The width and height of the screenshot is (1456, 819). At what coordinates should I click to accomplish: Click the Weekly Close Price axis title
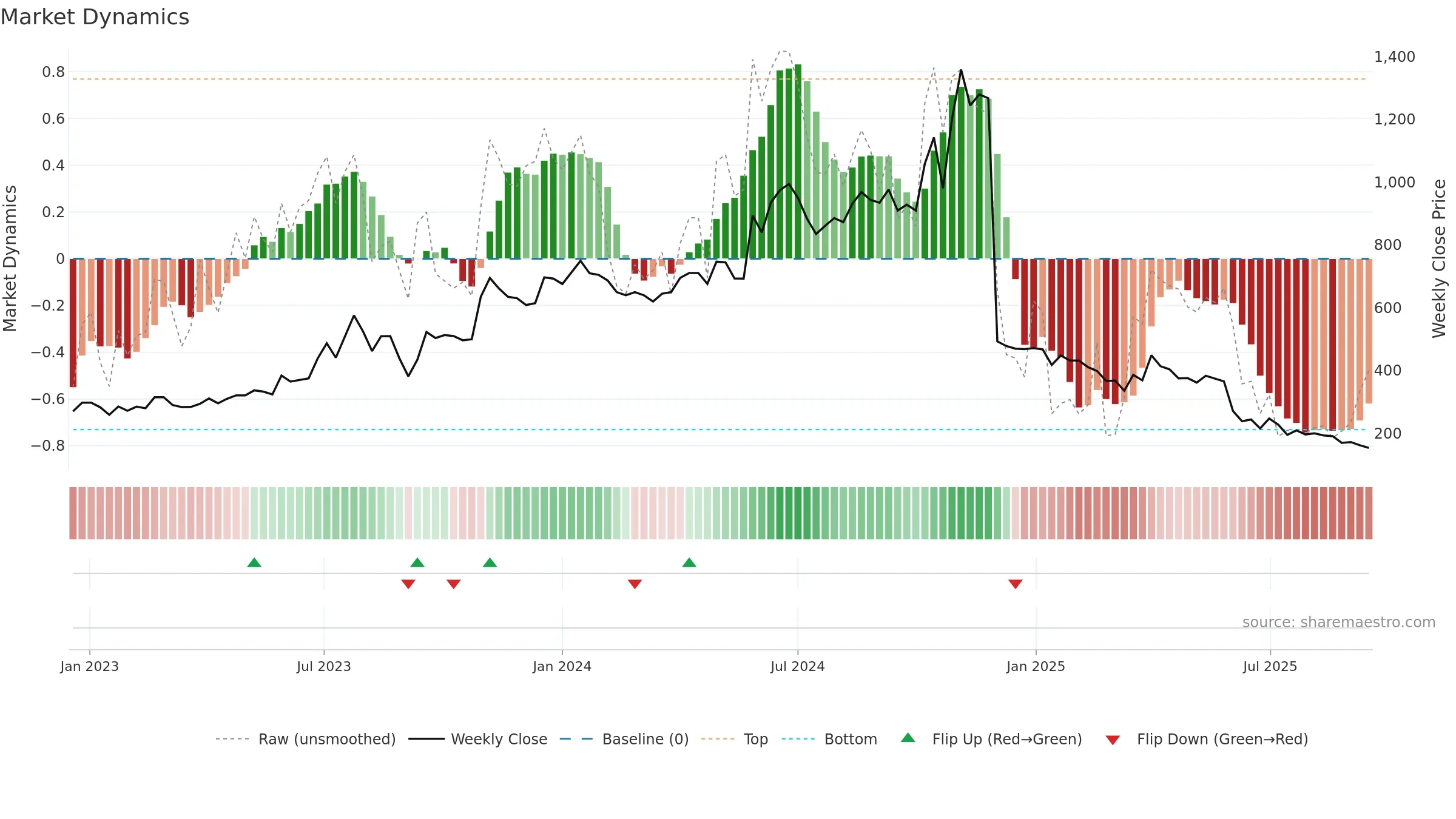coord(1440,258)
